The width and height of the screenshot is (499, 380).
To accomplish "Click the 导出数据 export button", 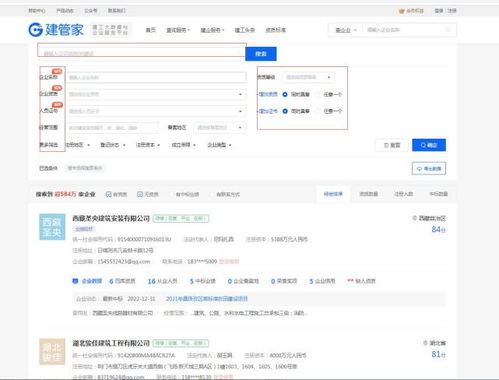I will point(429,169).
